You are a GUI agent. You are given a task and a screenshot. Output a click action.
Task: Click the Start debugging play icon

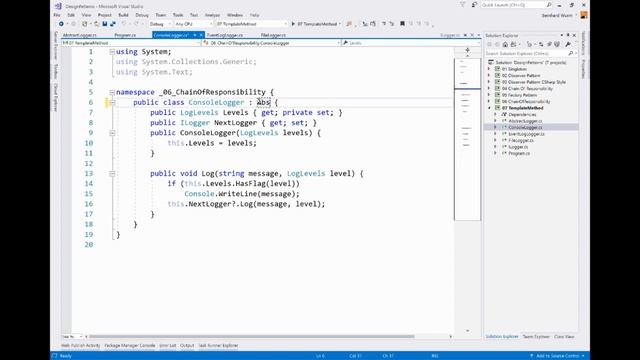[x=293, y=24]
